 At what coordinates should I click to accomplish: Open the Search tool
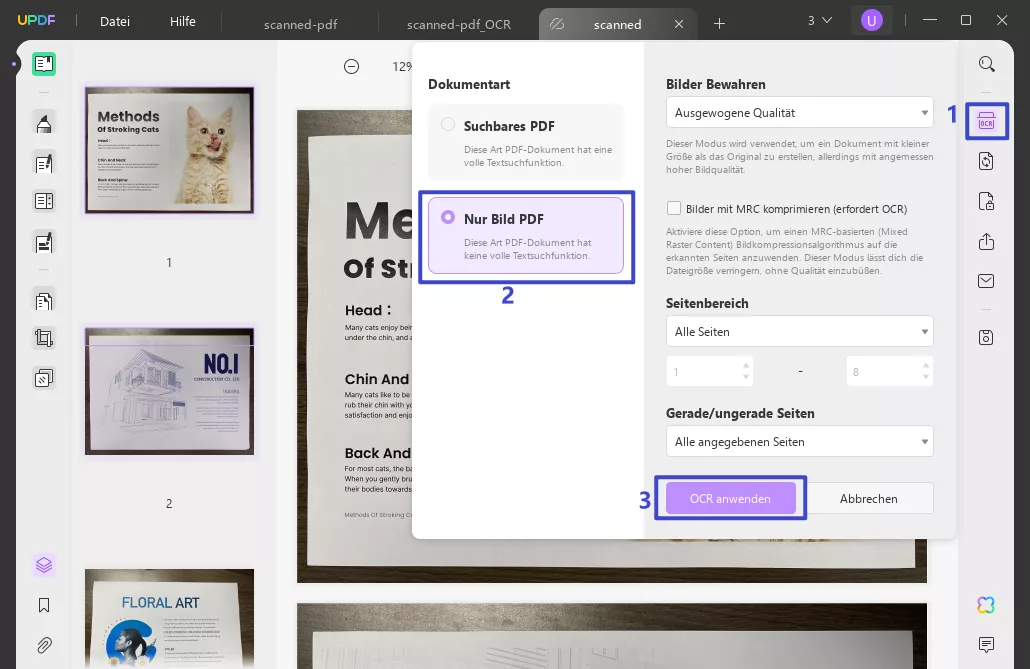coord(986,63)
